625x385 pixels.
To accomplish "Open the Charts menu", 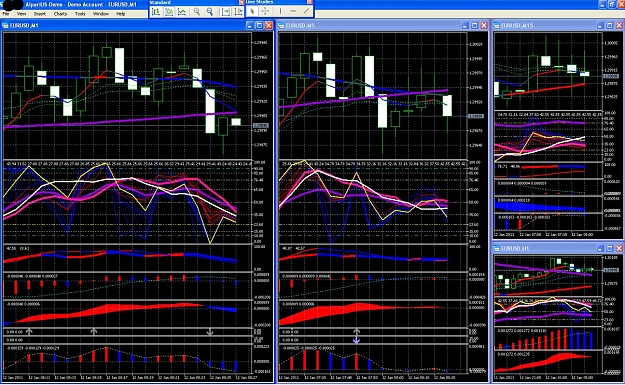I will [x=60, y=14].
